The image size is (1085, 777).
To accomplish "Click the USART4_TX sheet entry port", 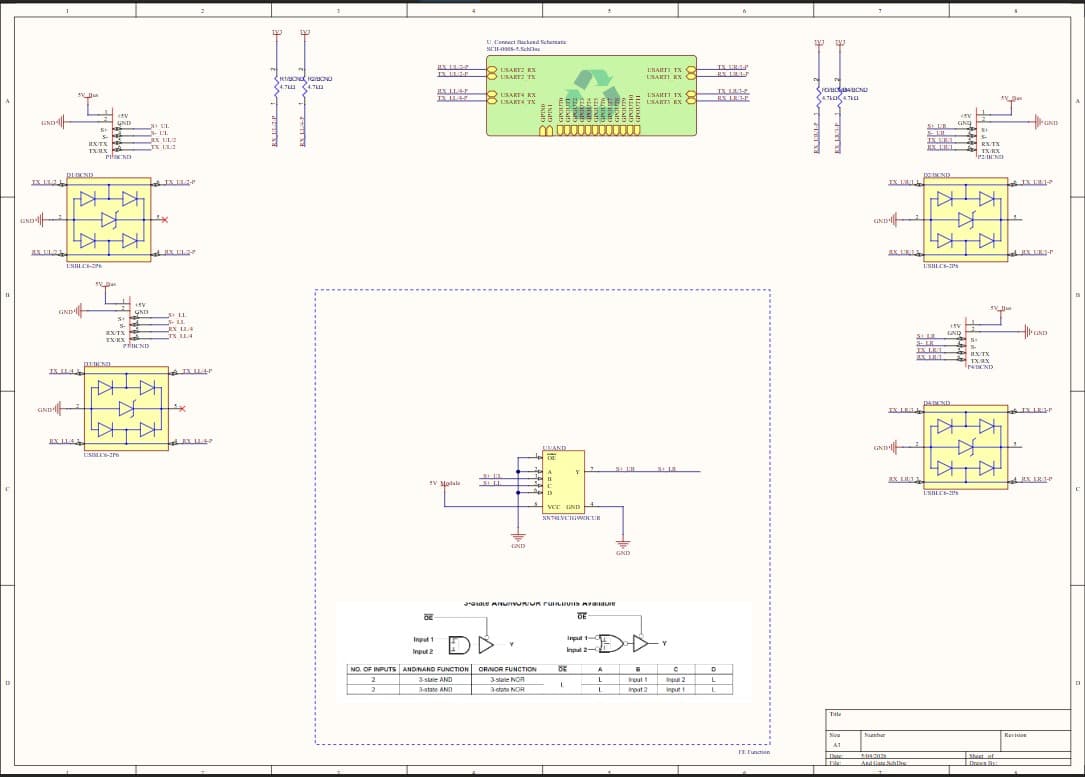I will click(492, 101).
